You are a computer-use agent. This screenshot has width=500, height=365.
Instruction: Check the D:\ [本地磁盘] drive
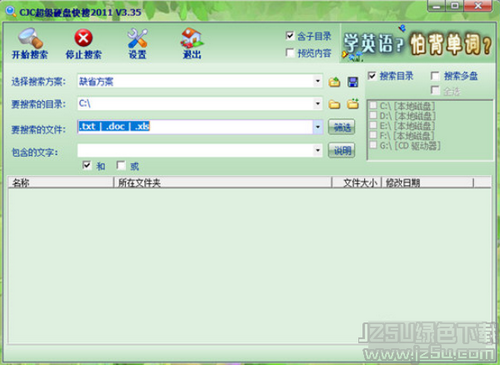click(x=373, y=115)
